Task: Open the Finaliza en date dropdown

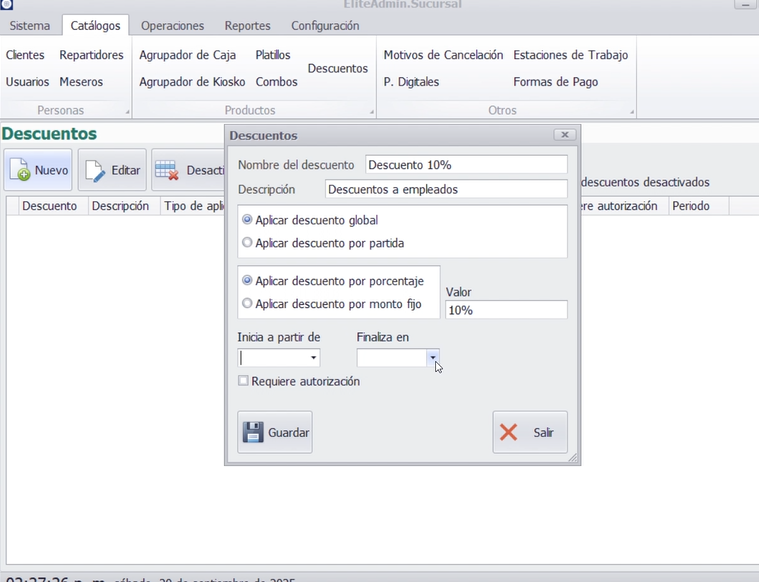Action: pos(433,357)
